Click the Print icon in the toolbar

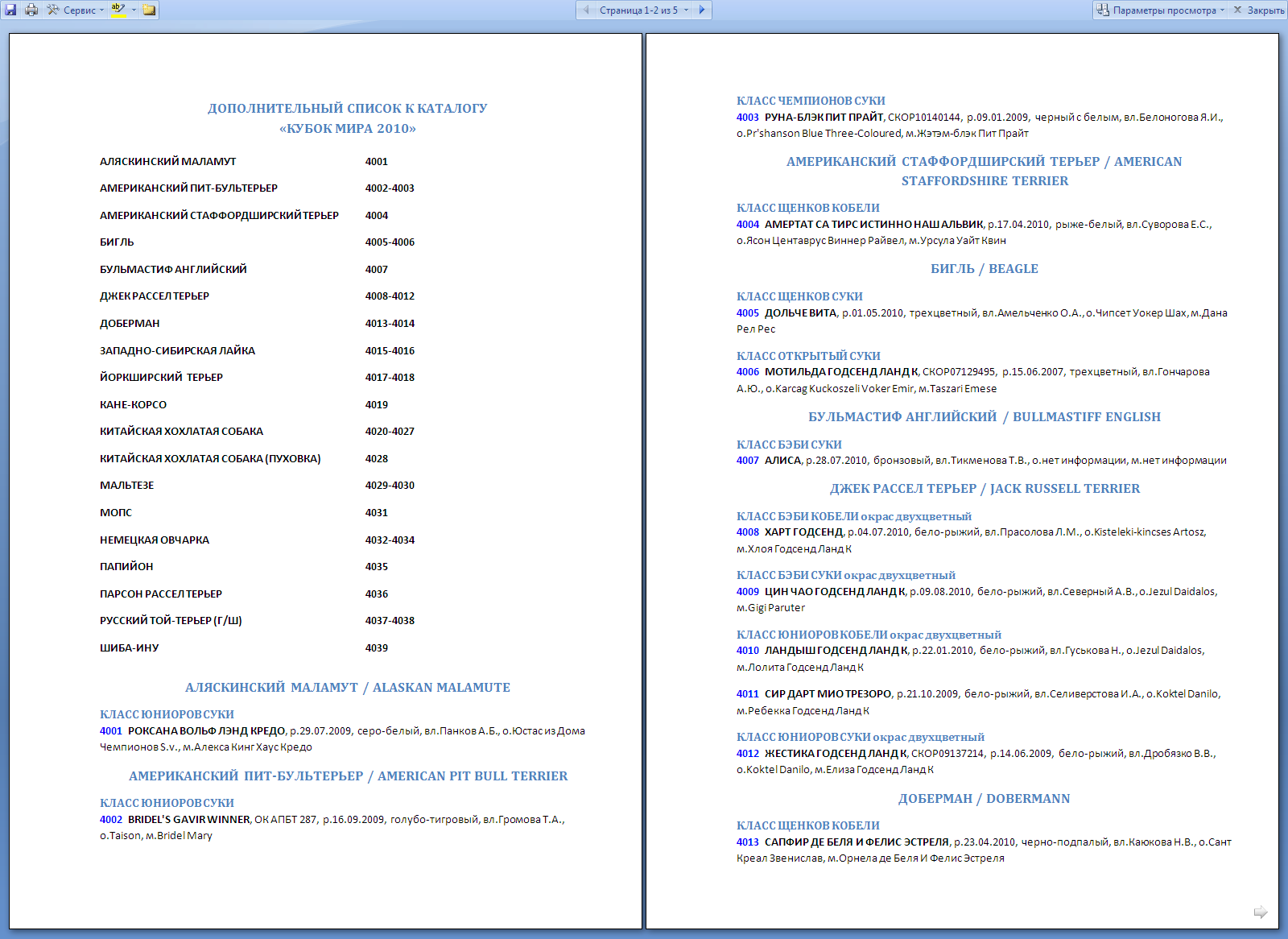coord(31,10)
